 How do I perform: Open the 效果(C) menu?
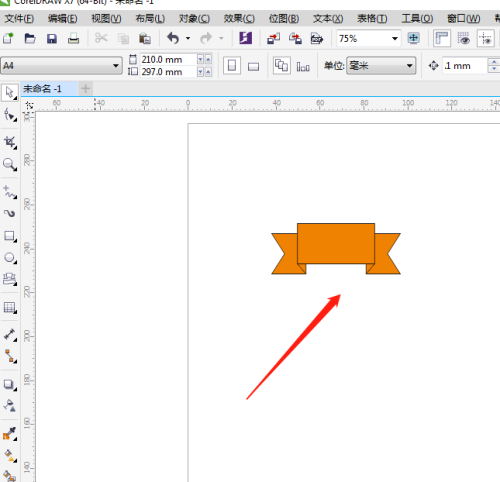pyautogui.click(x=239, y=18)
